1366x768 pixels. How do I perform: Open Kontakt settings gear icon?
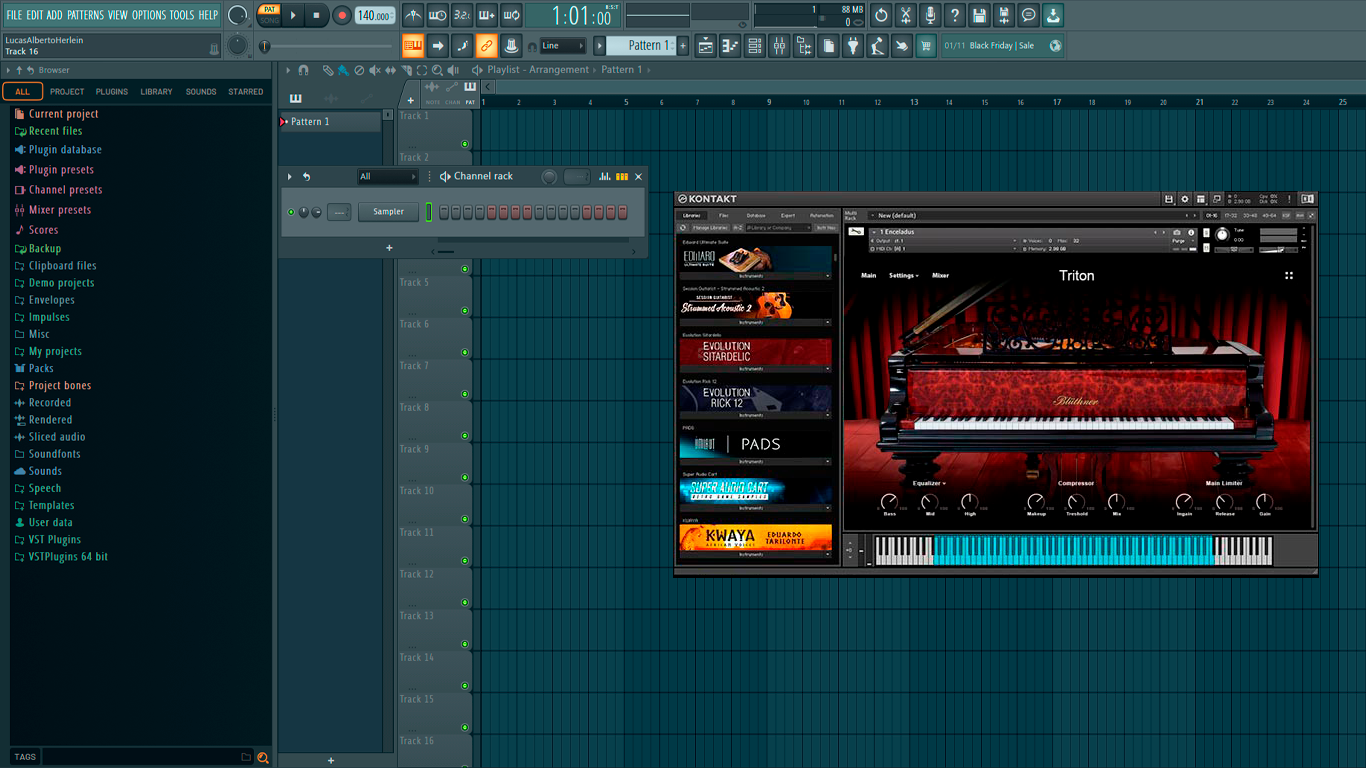1185,199
